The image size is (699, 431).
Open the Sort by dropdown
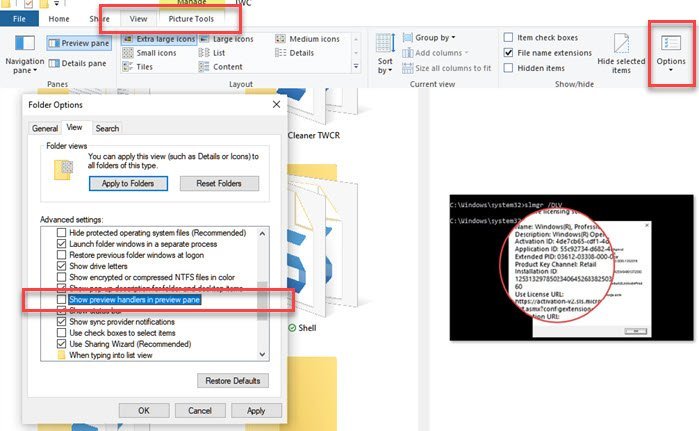tap(385, 54)
